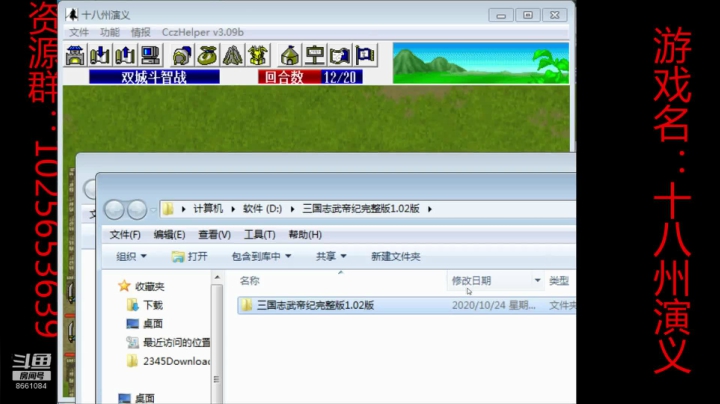
Task: Select 桌面 under 收藏夹
Action: pyautogui.click(x=153, y=324)
